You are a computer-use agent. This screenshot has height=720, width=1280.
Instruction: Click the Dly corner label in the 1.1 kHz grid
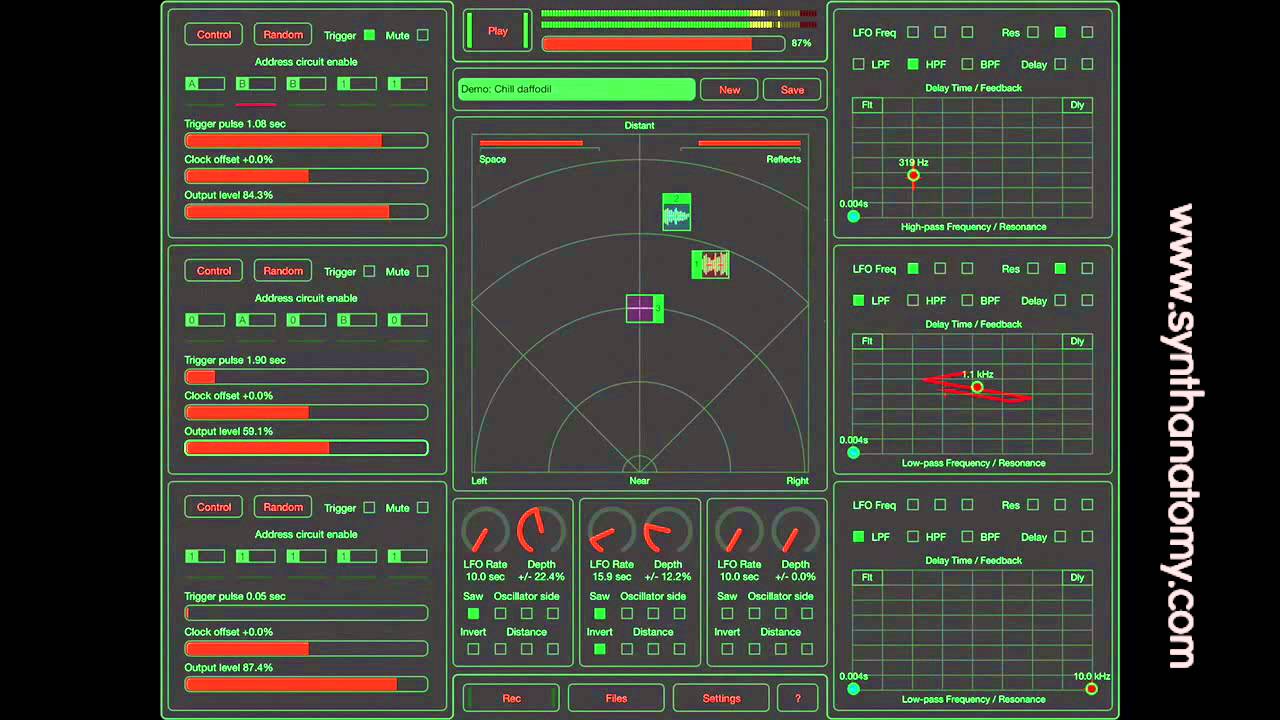pyautogui.click(x=1077, y=341)
